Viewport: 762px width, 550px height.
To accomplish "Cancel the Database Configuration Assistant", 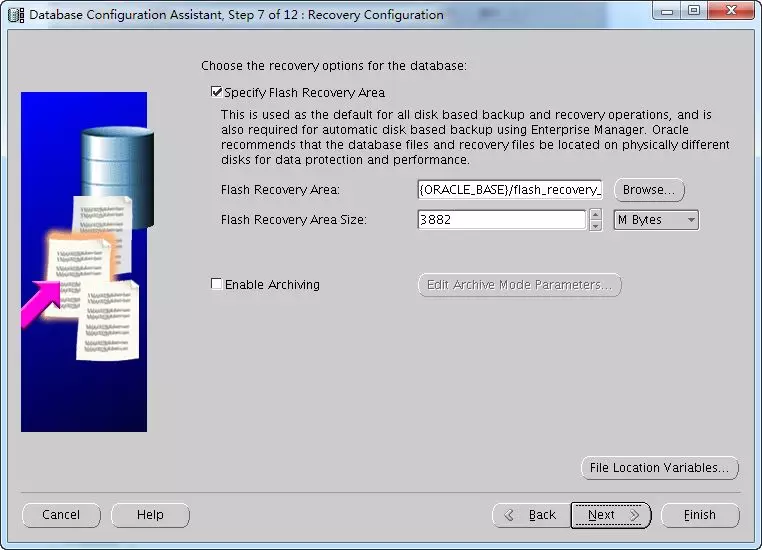I will click(x=61, y=515).
